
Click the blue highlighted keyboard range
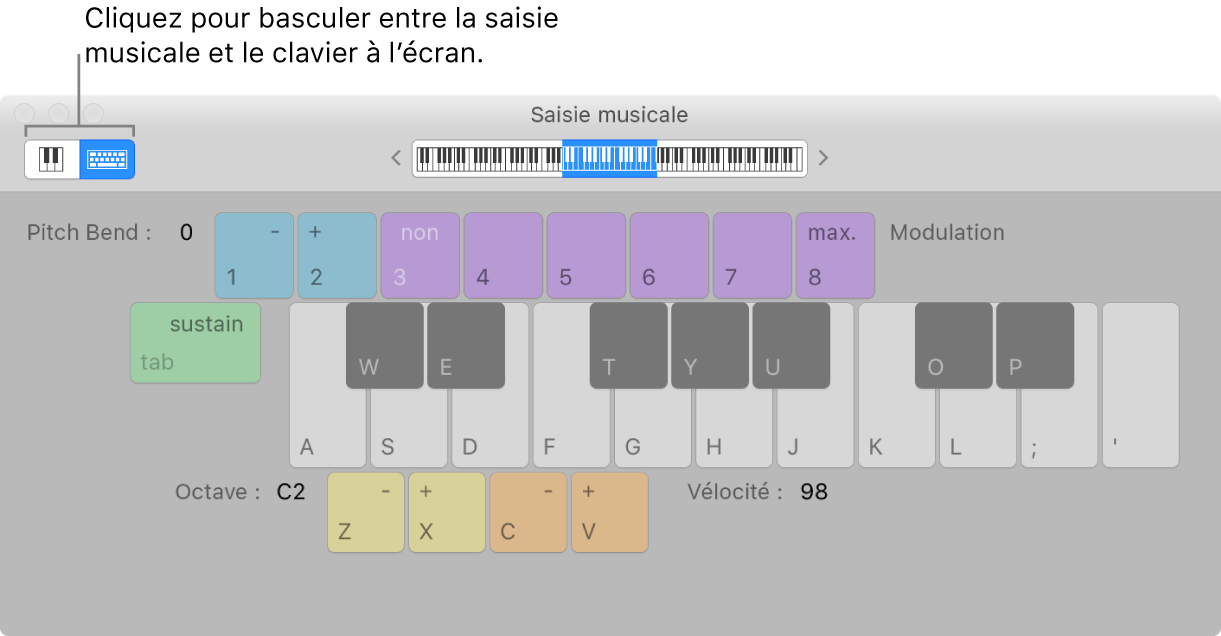point(610,158)
